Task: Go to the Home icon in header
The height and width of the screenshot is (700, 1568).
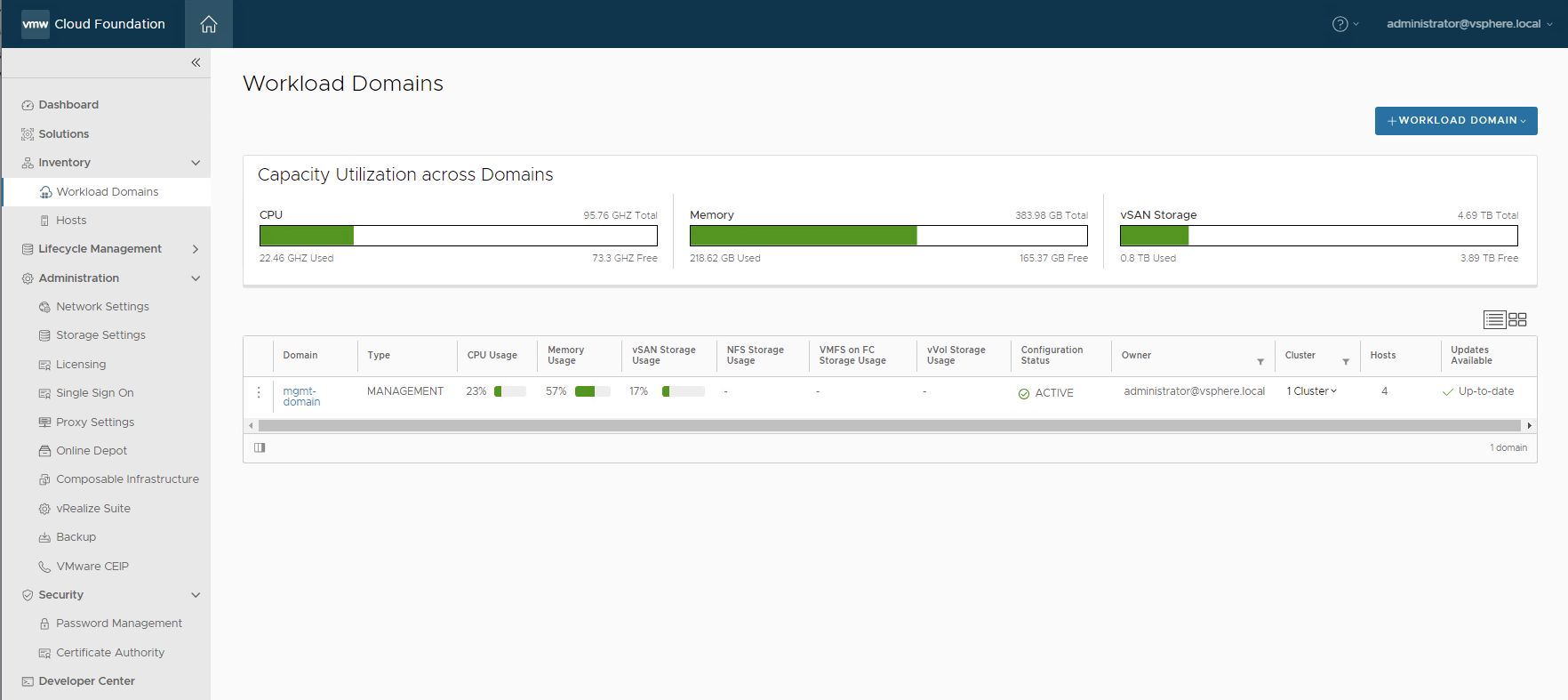Action: 209,24
